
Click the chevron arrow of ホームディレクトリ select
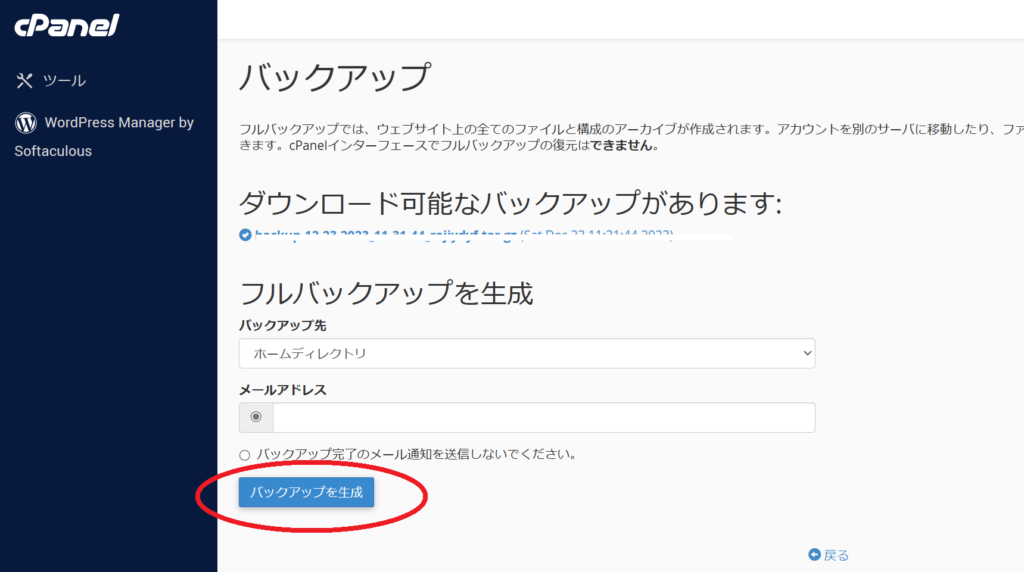(807, 353)
